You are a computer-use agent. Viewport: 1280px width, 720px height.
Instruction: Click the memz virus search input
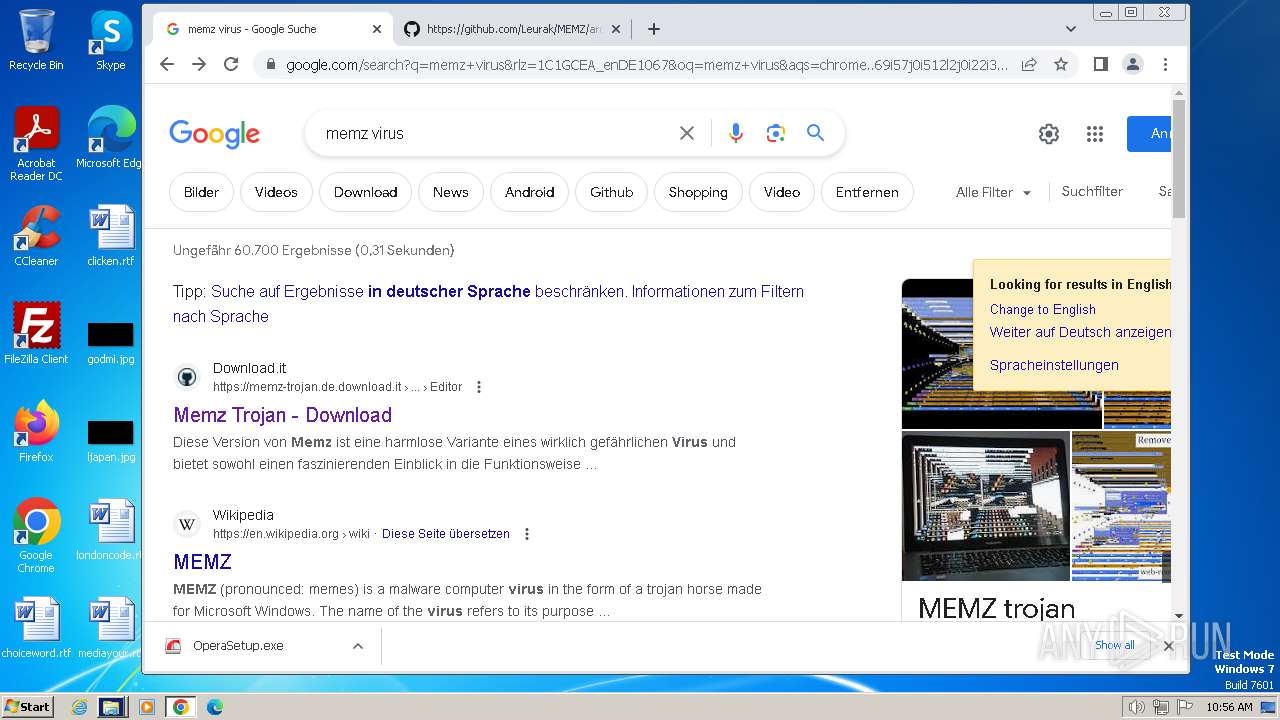495,133
